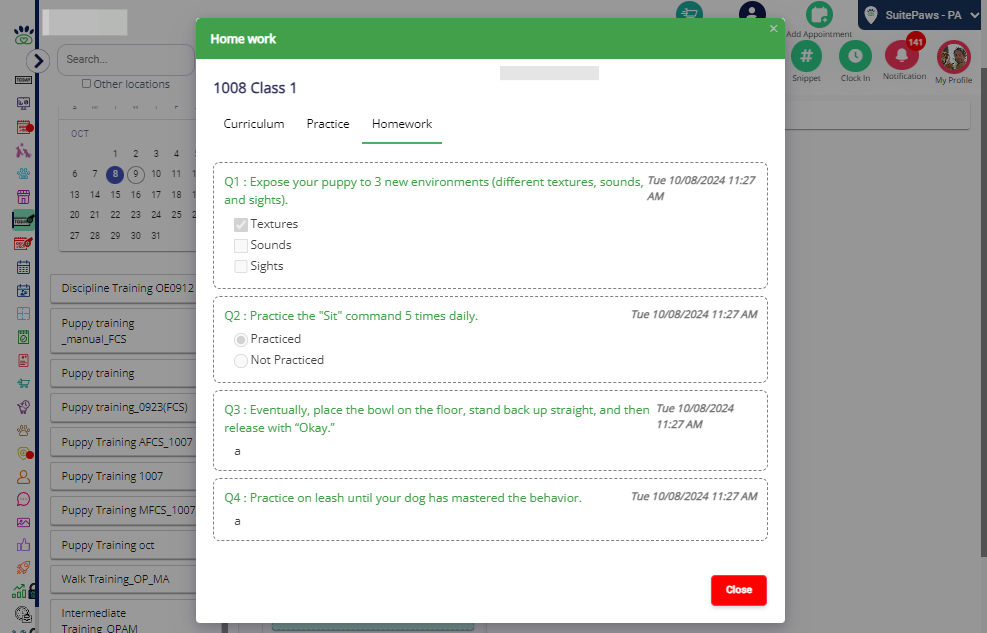Click the red Close button
Viewport: 987px width, 633px height.
click(738, 590)
